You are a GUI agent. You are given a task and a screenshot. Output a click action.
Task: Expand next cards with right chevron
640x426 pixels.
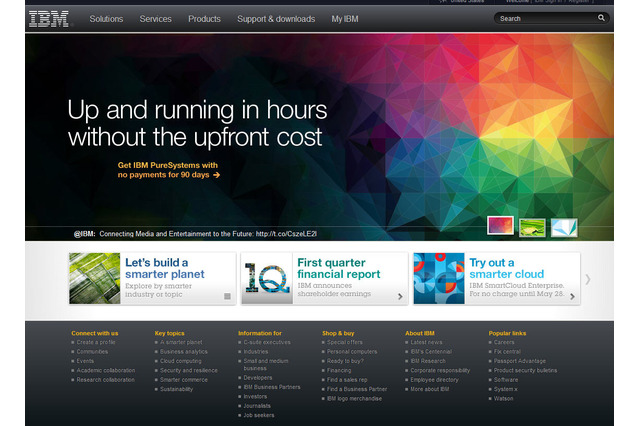tap(588, 279)
